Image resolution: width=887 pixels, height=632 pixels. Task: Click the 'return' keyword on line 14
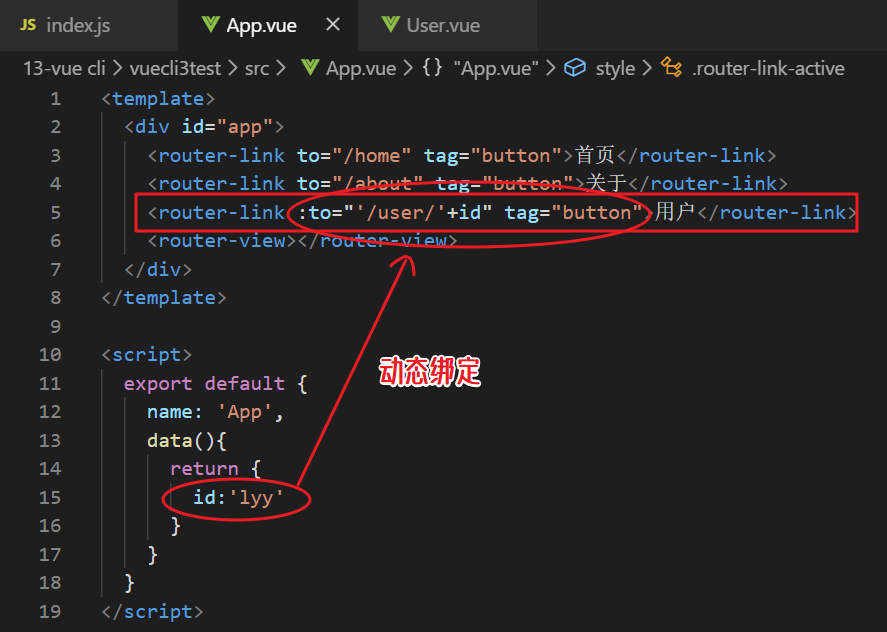pos(204,468)
